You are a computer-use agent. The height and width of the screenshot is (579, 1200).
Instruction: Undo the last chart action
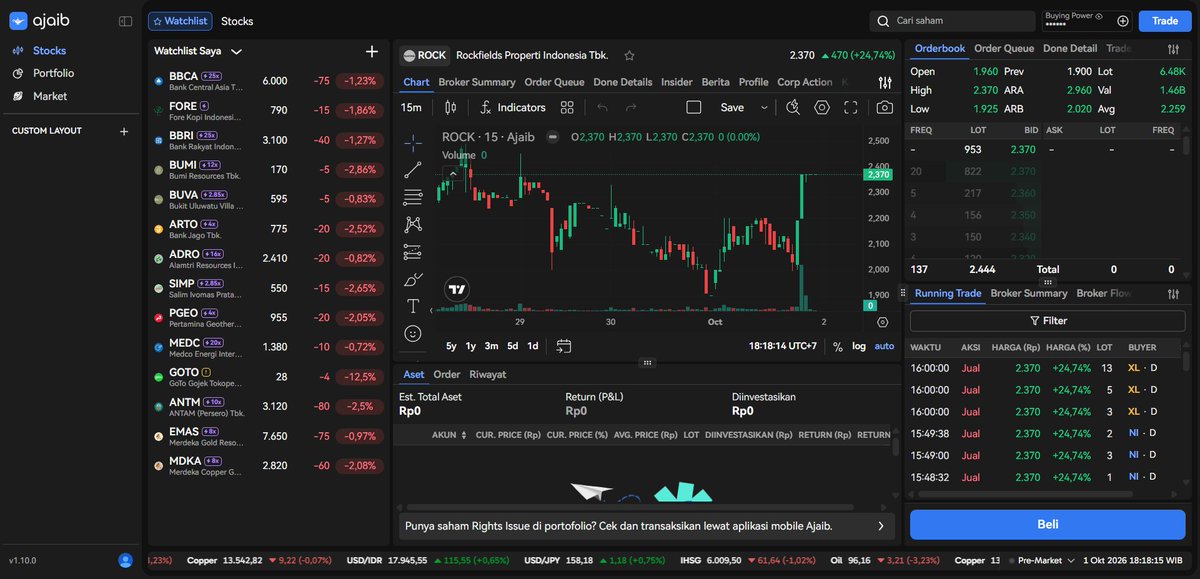point(602,107)
